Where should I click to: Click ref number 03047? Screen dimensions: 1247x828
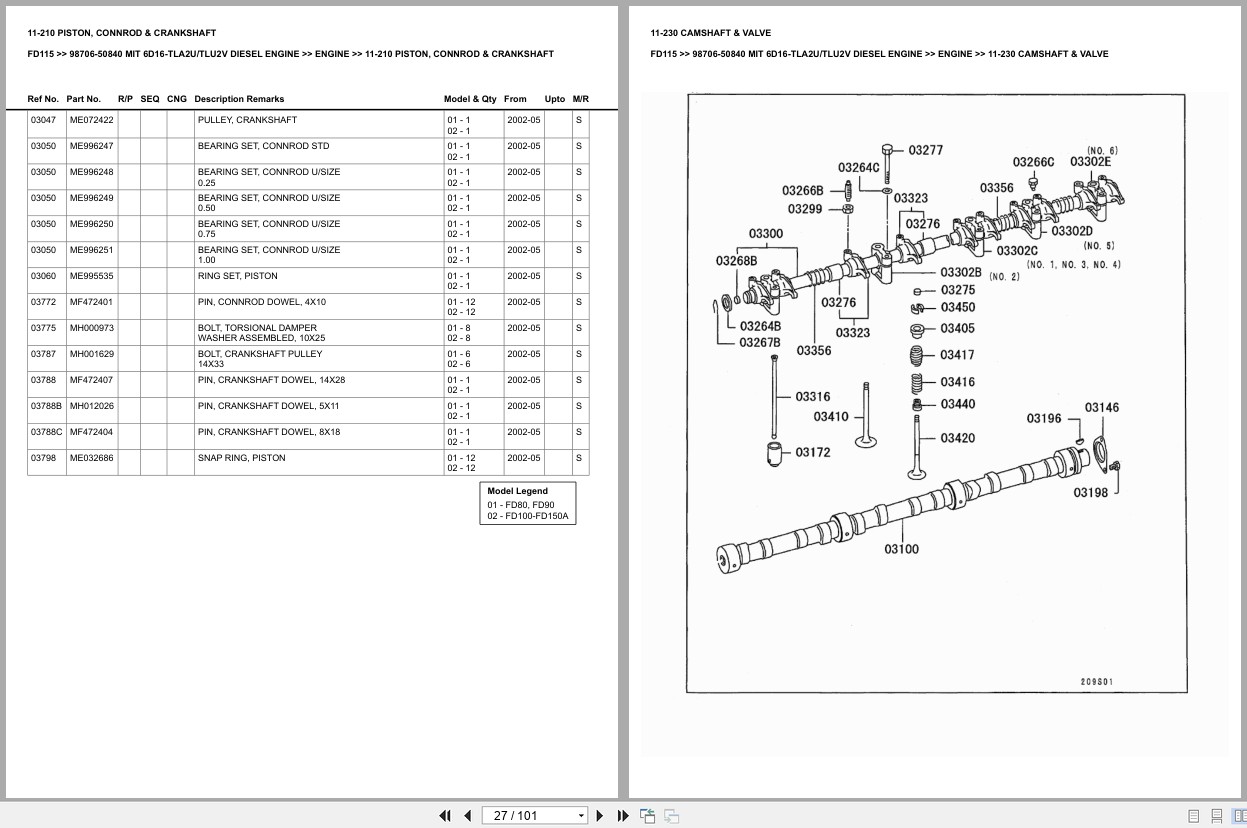[x=43, y=120]
